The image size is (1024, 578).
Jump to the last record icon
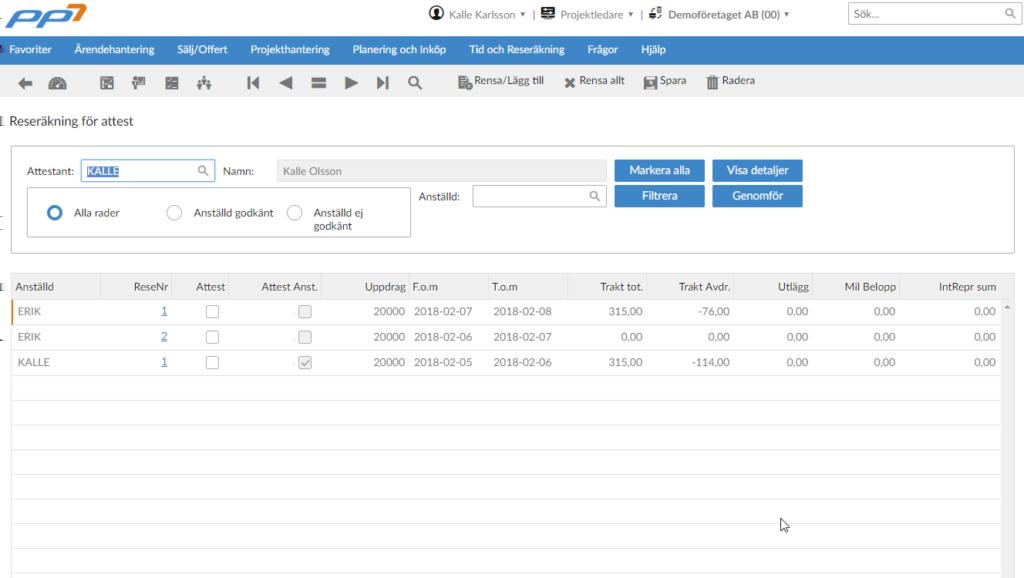(x=383, y=83)
